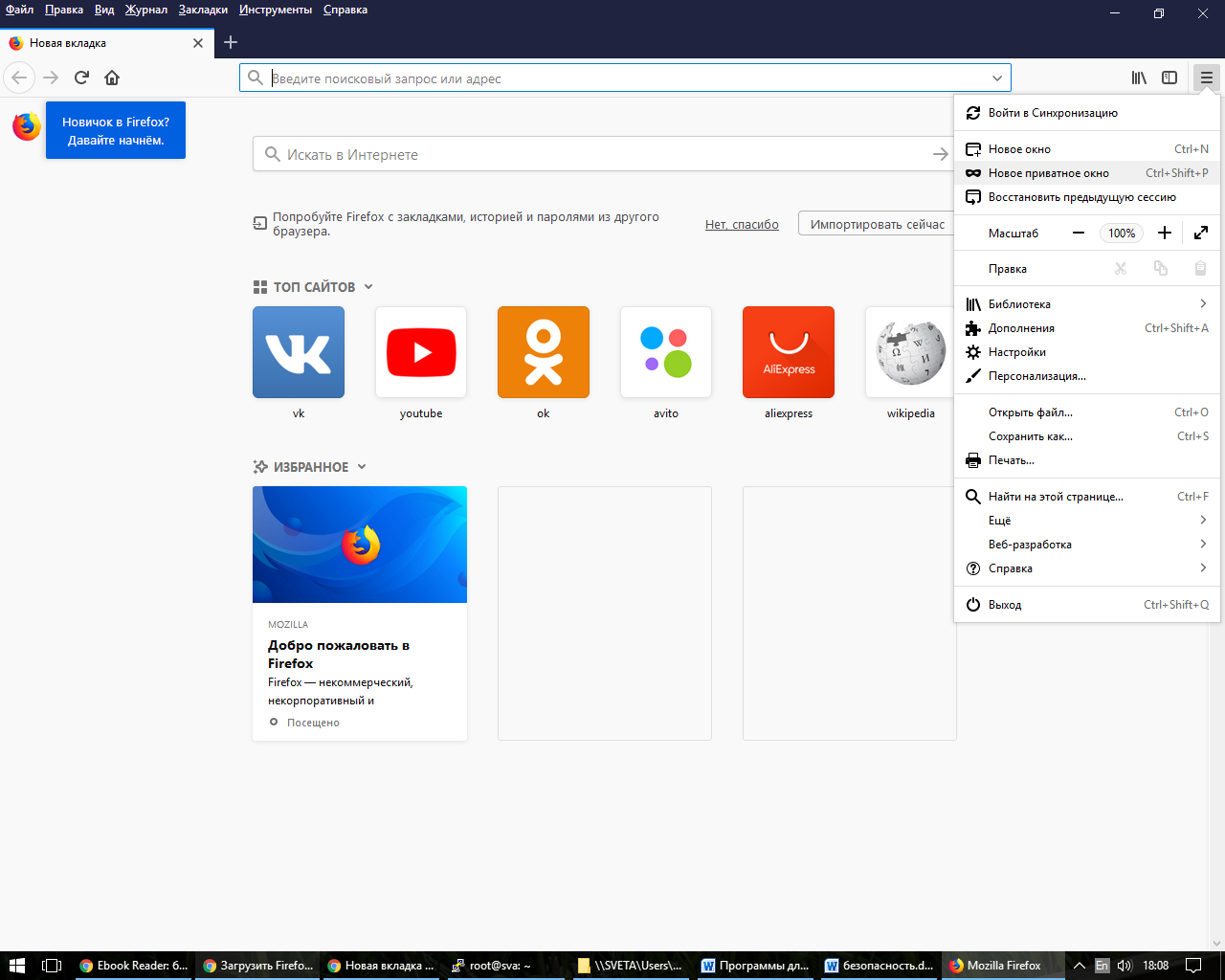The image size is (1225, 980).
Task: Click the Forward navigation arrow
Action: coord(51,78)
